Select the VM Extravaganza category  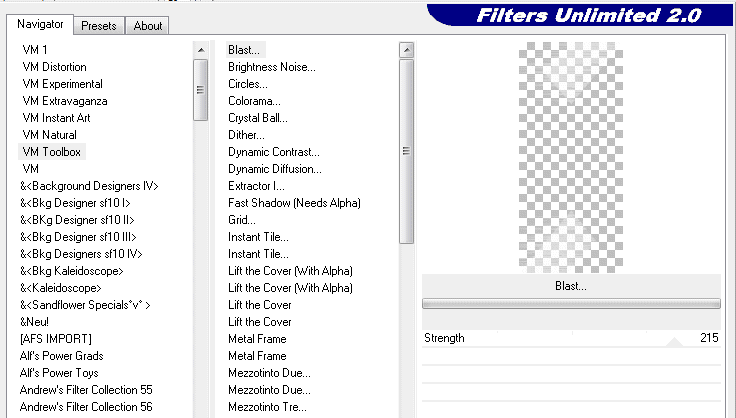(x=65, y=101)
